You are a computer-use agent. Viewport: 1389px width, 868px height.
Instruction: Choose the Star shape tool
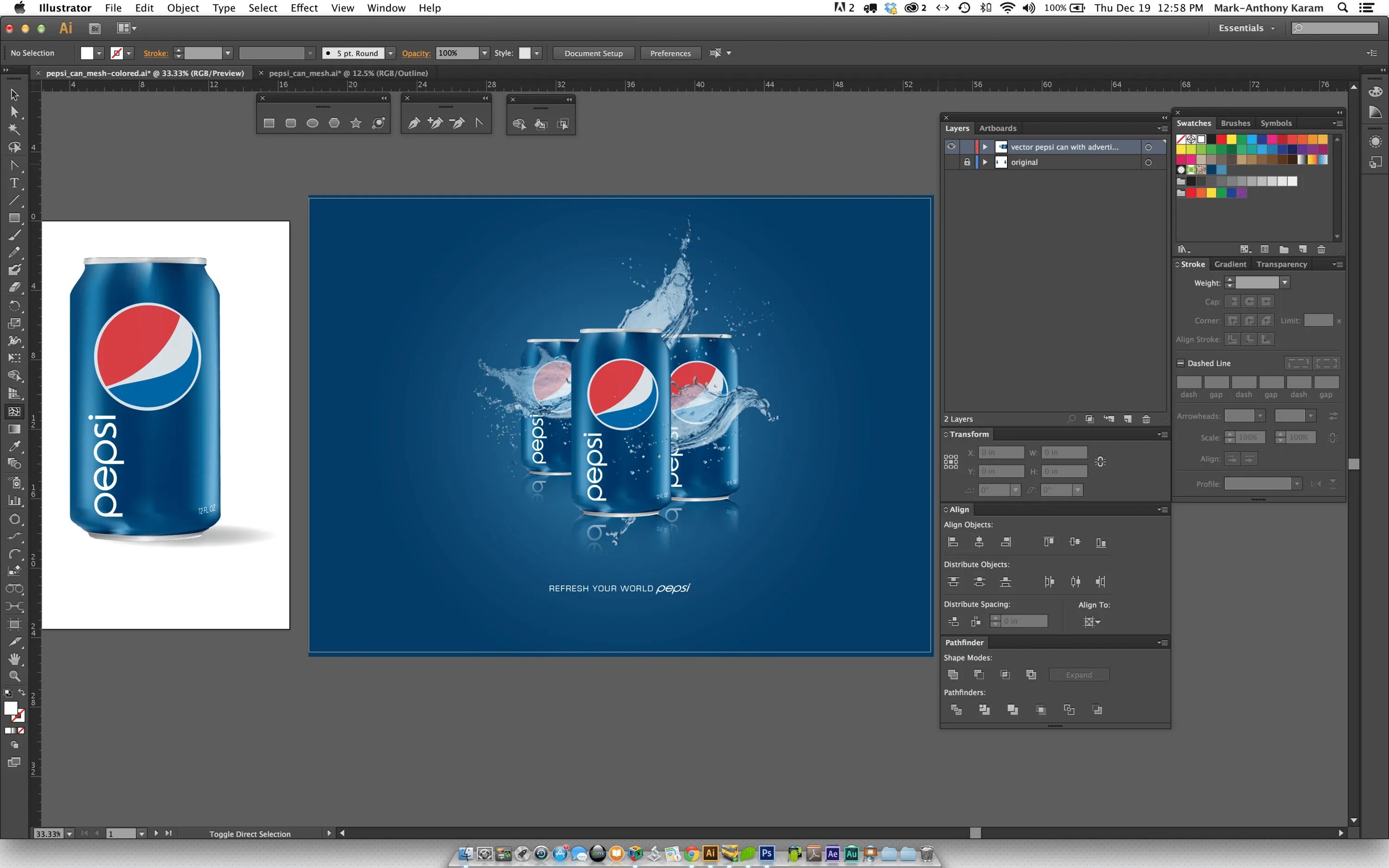[x=356, y=123]
